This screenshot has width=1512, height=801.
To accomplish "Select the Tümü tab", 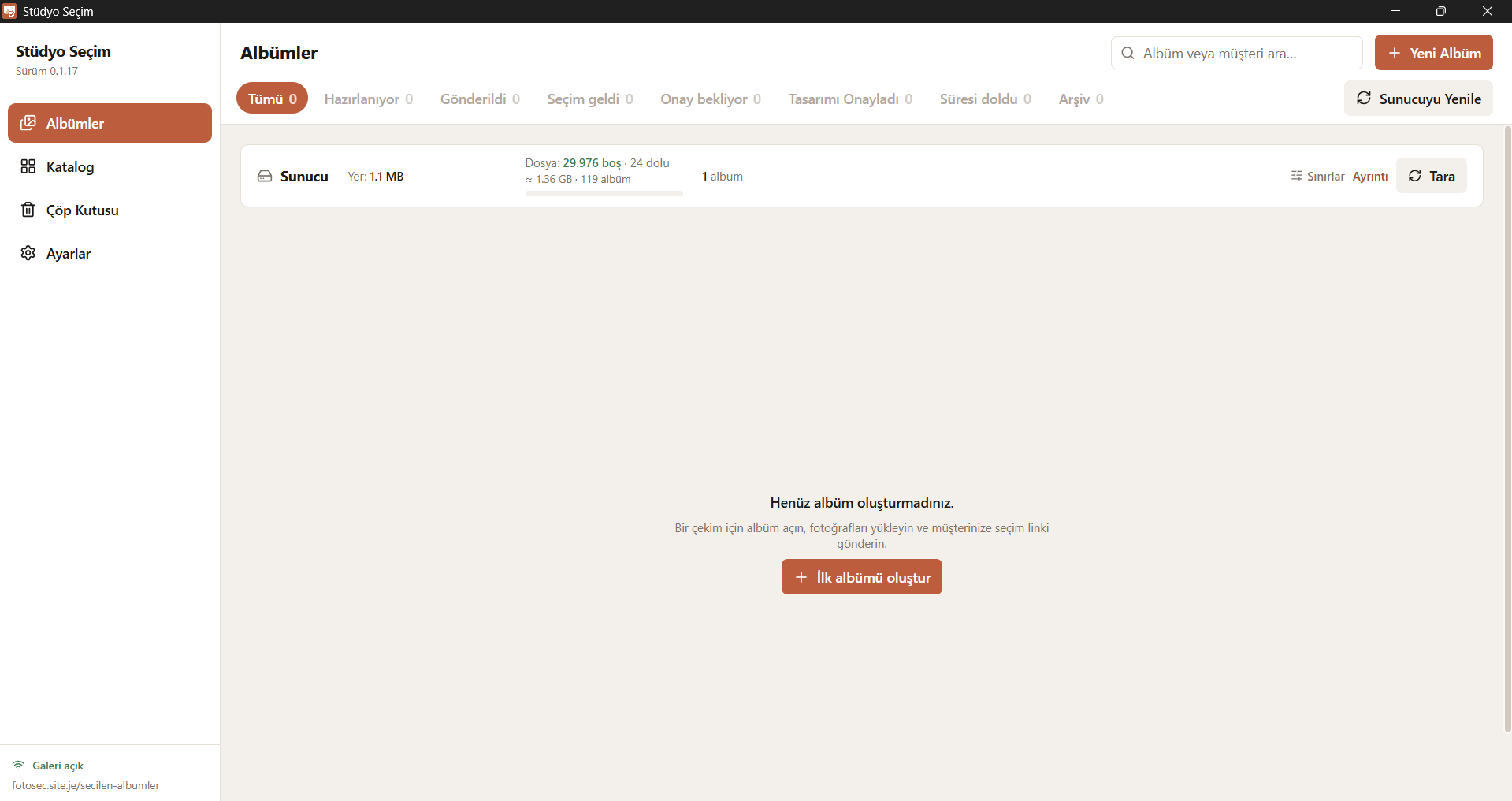I will [x=272, y=99].
